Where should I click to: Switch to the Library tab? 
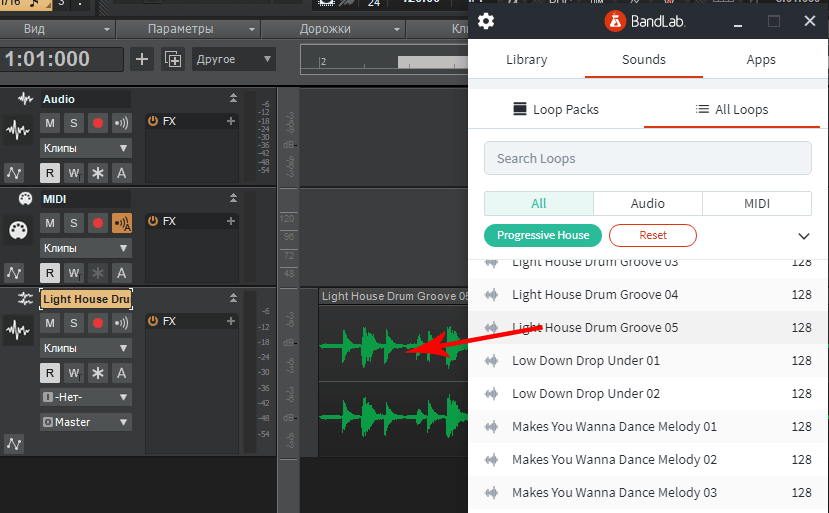[x=526, y=60]
